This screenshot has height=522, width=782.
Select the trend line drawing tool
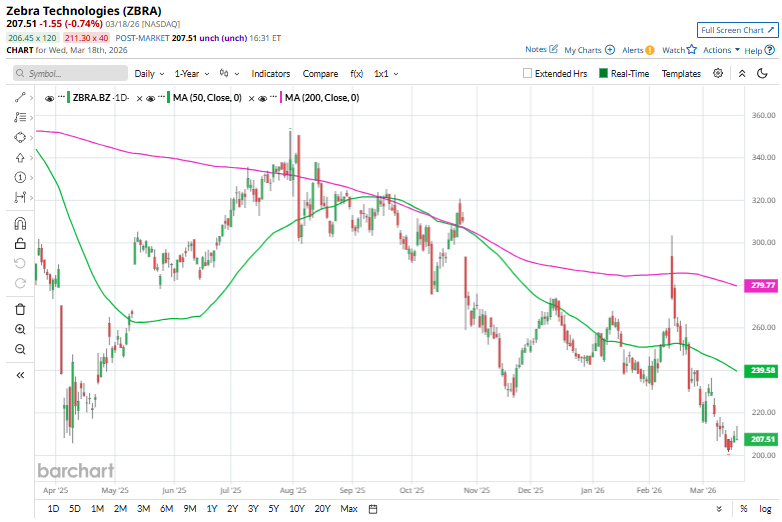coord(20,97)
